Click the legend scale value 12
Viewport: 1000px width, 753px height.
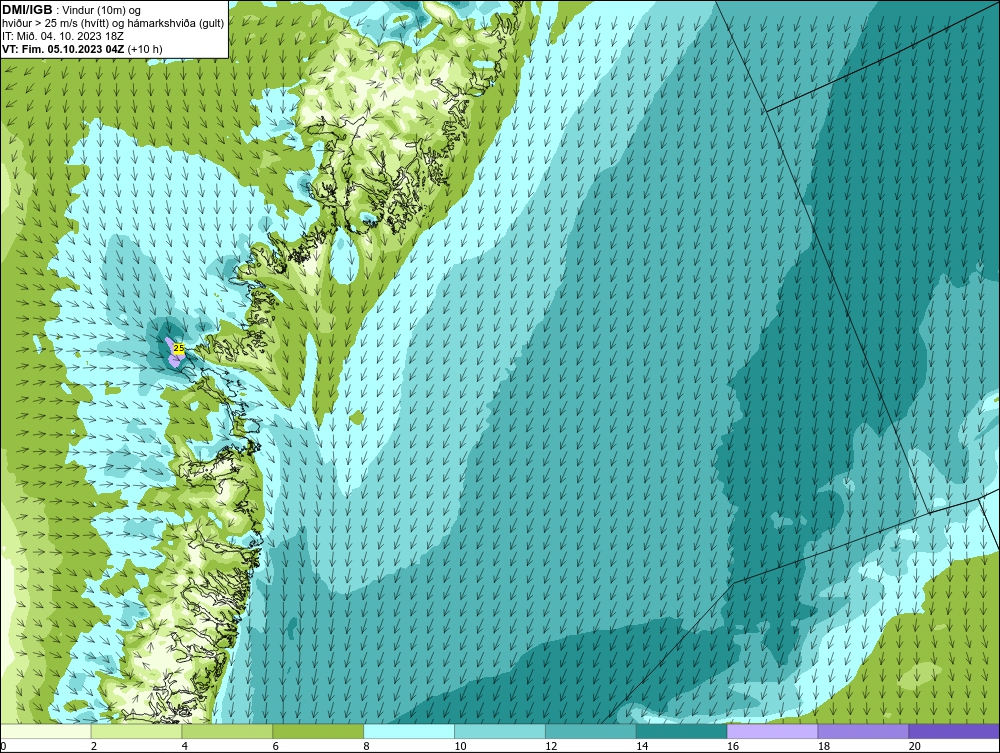pos(551,746)
